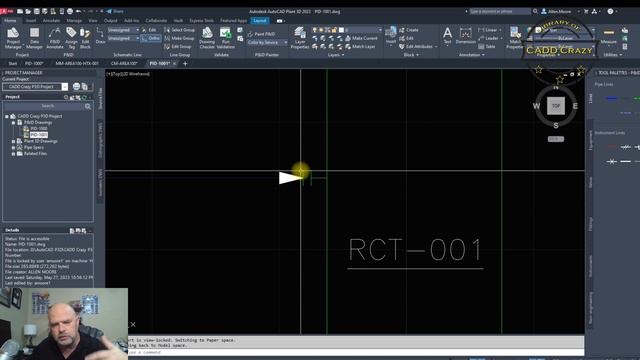This screenshot has height=360, width=640.
Task: Click the plot/print icon in quick access toolbar
Action: tap(70, 11)
